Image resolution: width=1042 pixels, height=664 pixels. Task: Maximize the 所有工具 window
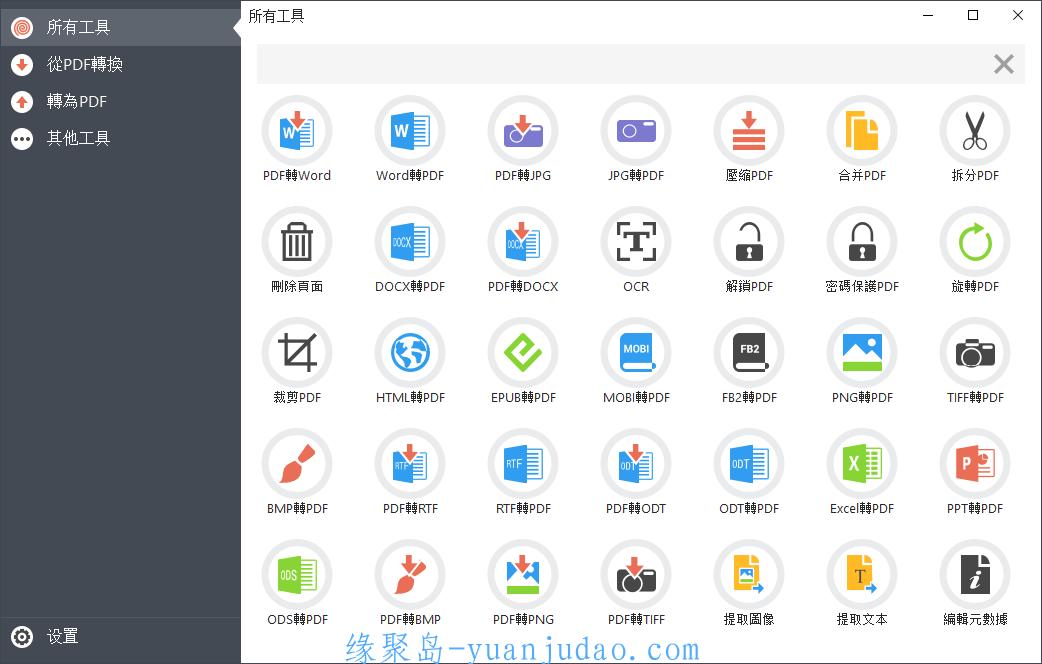click(973, 15)
